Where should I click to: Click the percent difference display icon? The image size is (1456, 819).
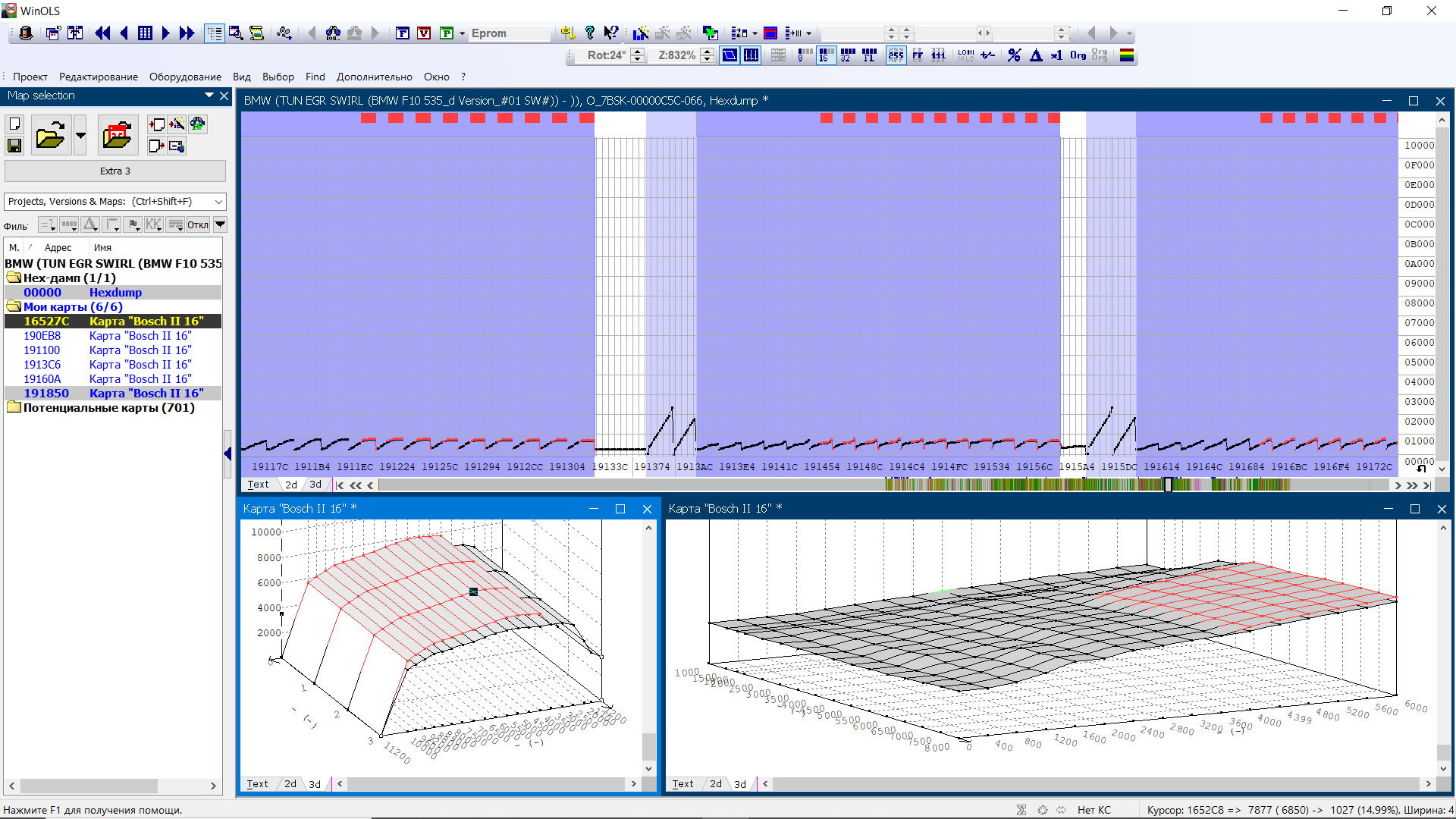[x=1014, y=55]
